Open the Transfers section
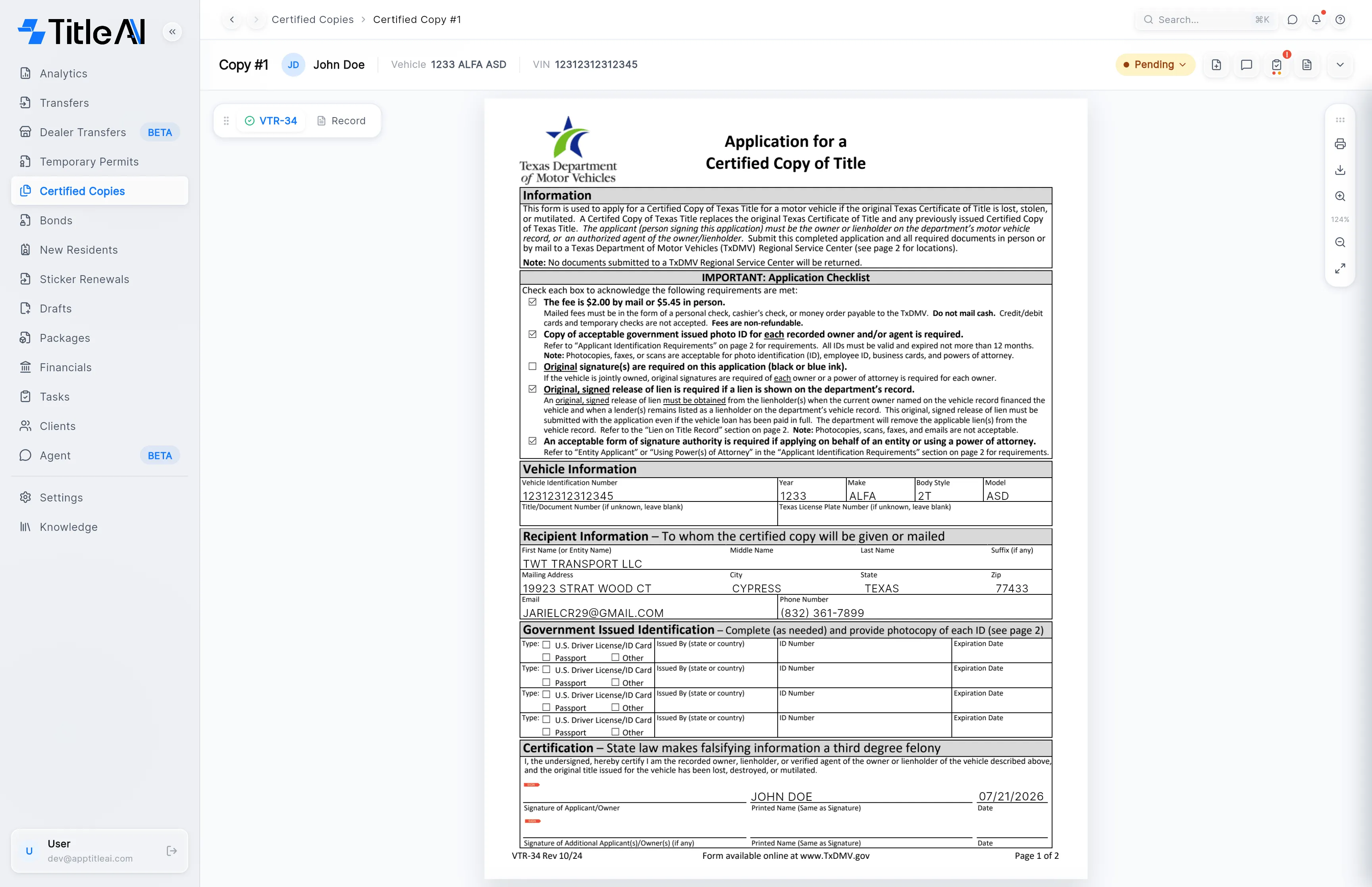The width and height of the screenshot is (1372, 887). (x=100, y=102)
